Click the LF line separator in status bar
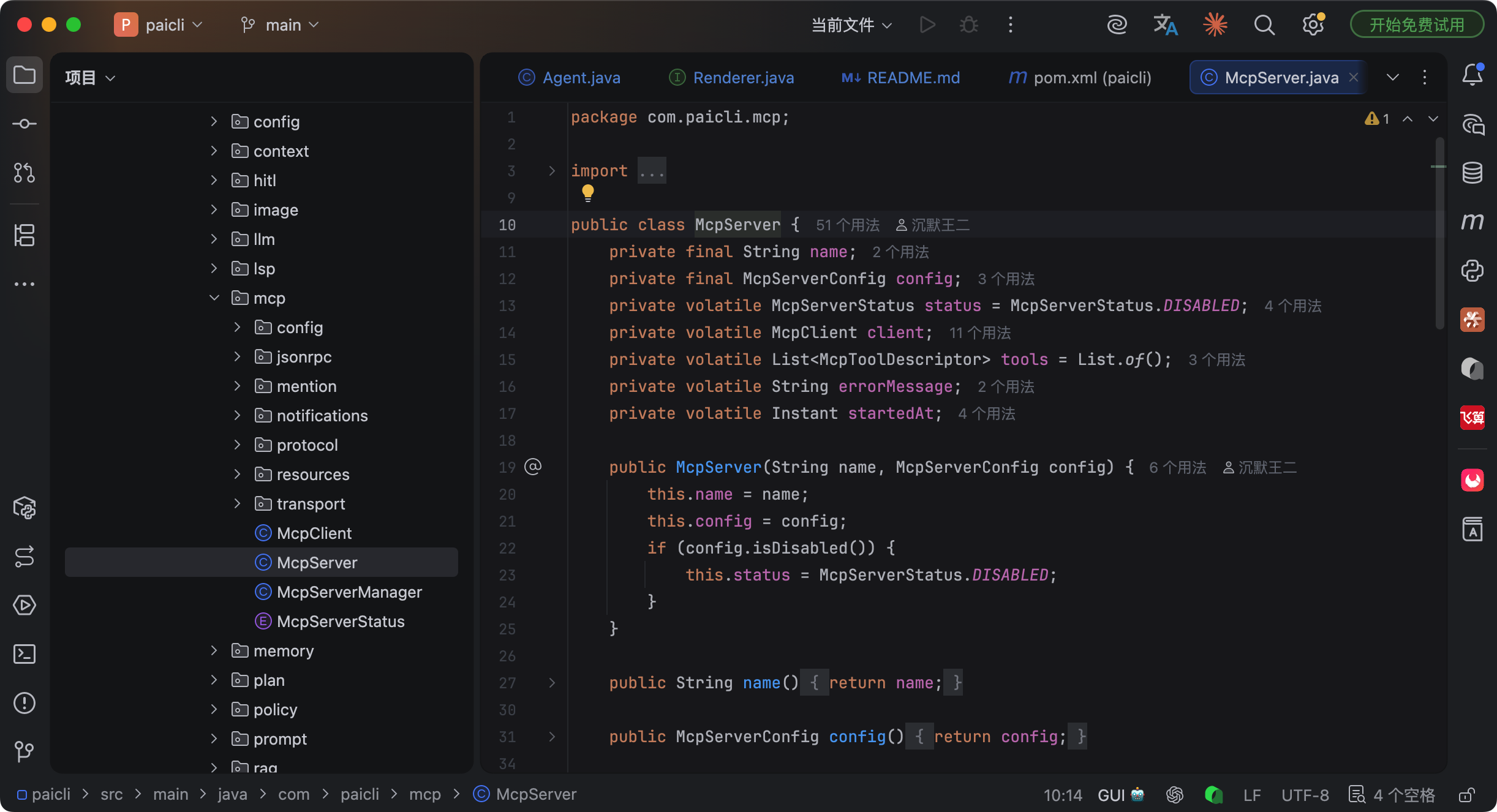1497x812 pixels. pos(1252,795)
